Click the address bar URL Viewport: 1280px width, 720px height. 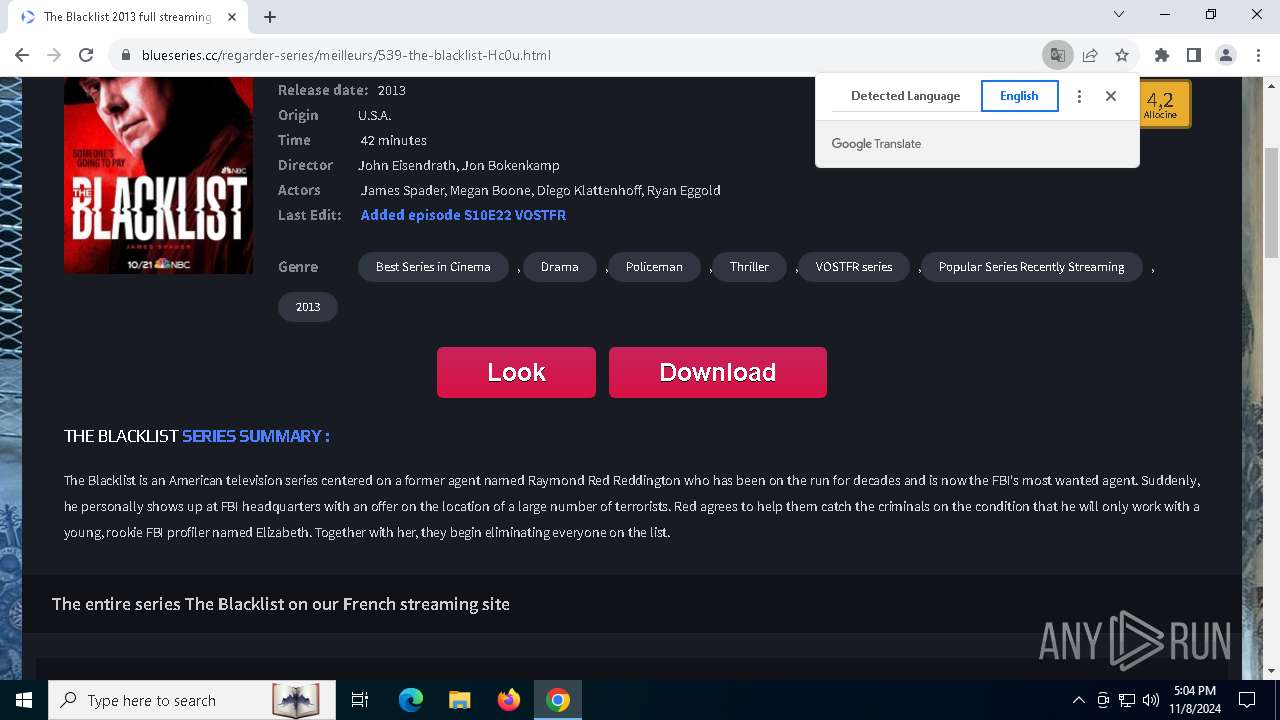click(x=346, y=55)
